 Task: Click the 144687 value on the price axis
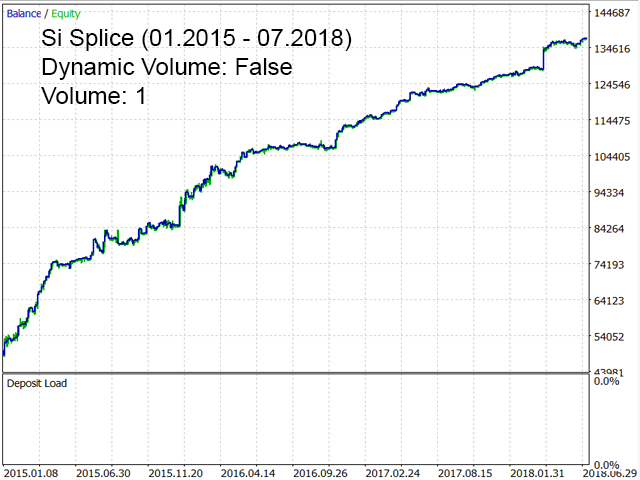pyautogui.click(x=612, y=13)
